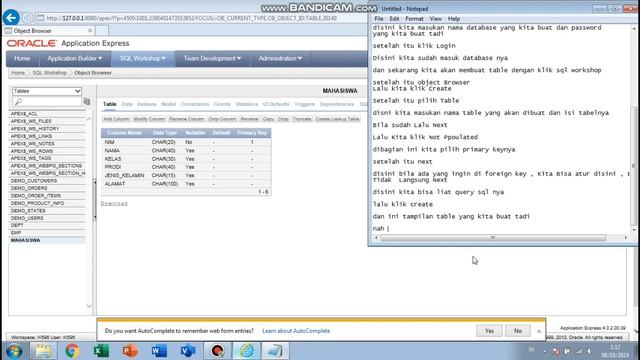Open the Indexes tab
This screenshot has width=640, height=360.
pos(147,104)
